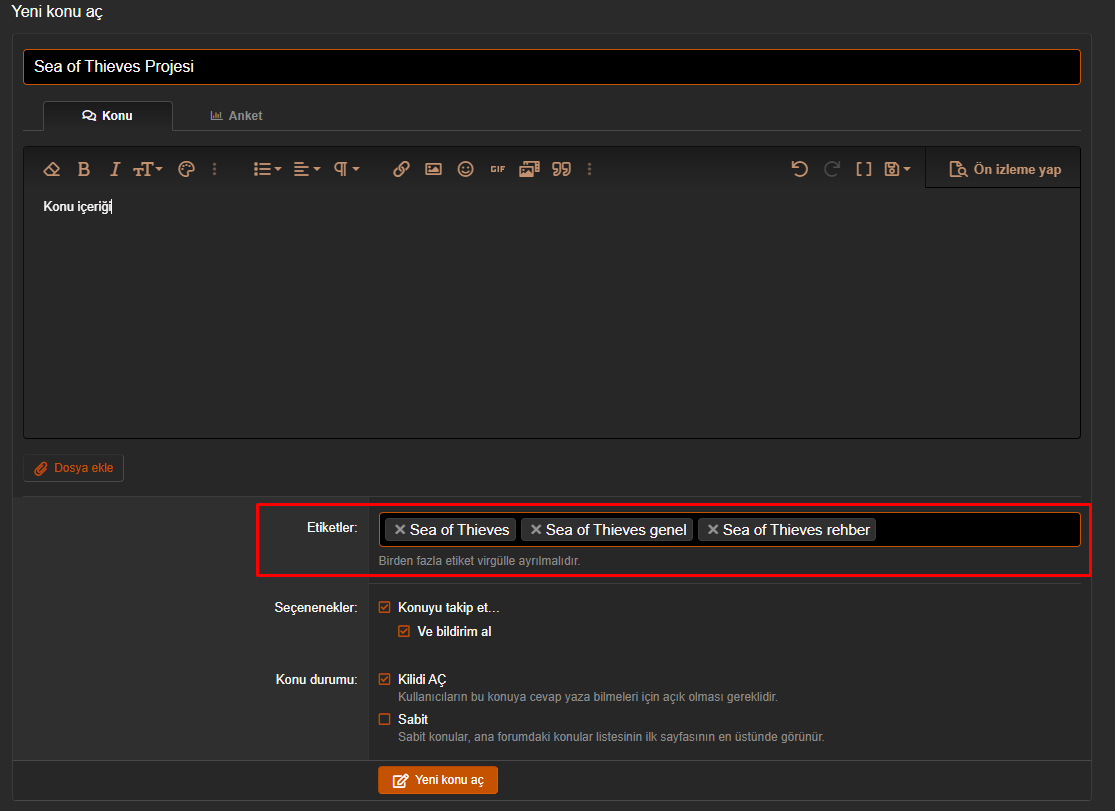Open the paragraph format dropdown
This screenshot has height=811, width=1115.
tap(347, 169)
